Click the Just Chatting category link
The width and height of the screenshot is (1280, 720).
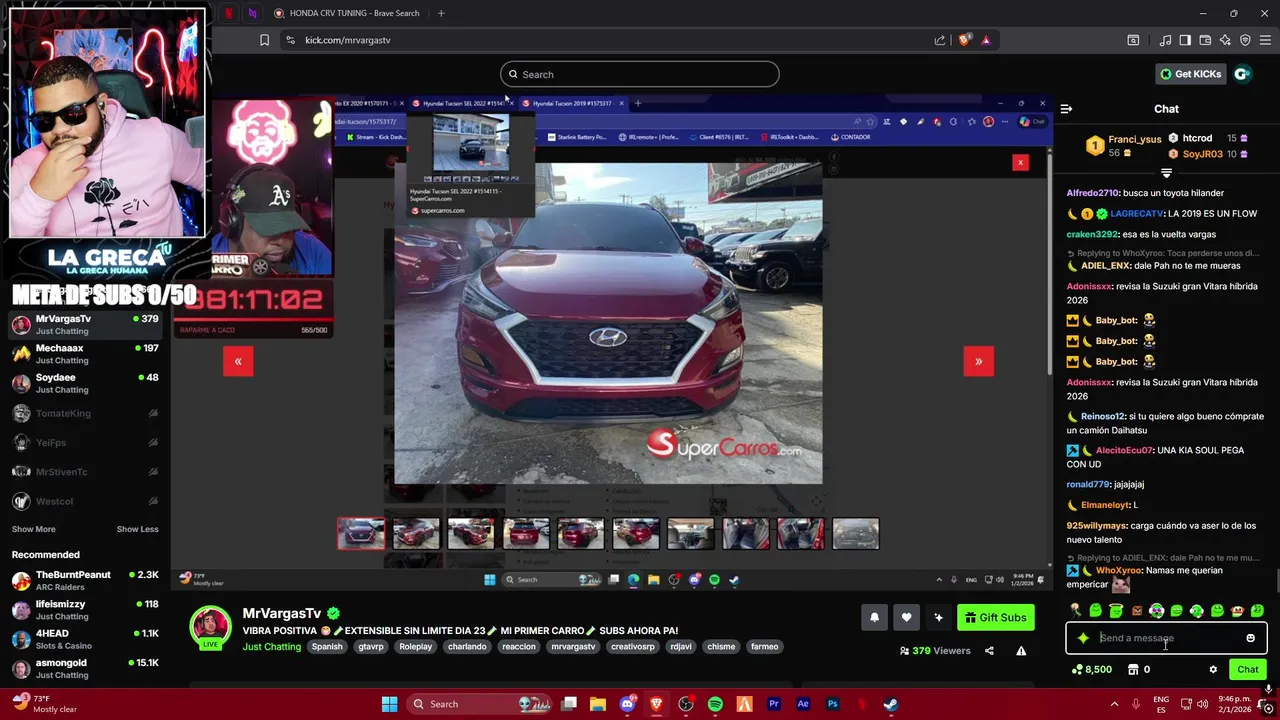pyautogui.click(x=271, y=647)
